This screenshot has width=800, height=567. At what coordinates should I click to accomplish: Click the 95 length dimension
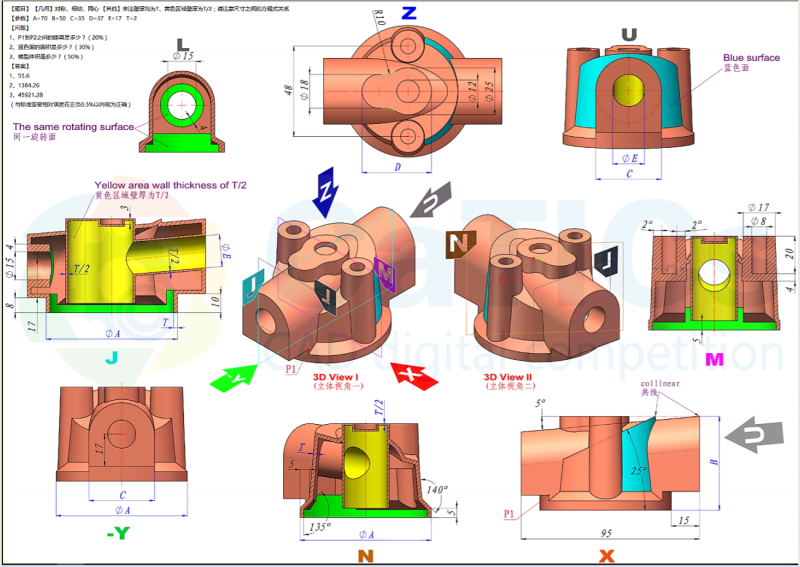(606, 533)
